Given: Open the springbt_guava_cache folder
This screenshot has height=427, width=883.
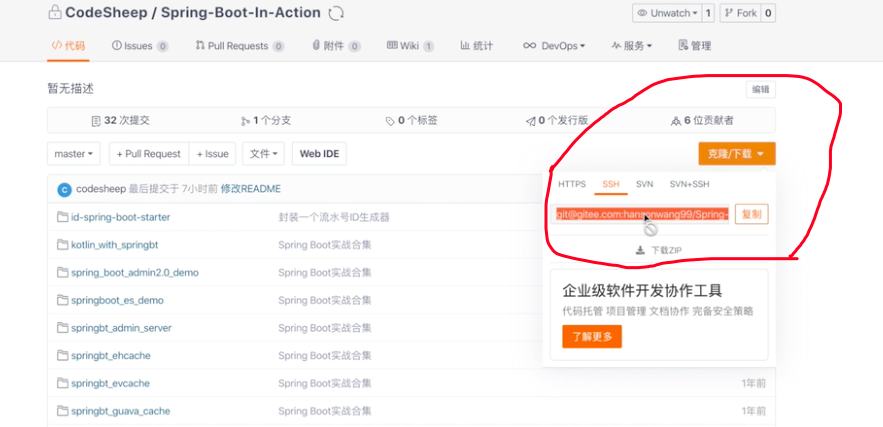Looking at the screenshot, I should (121, 411).
